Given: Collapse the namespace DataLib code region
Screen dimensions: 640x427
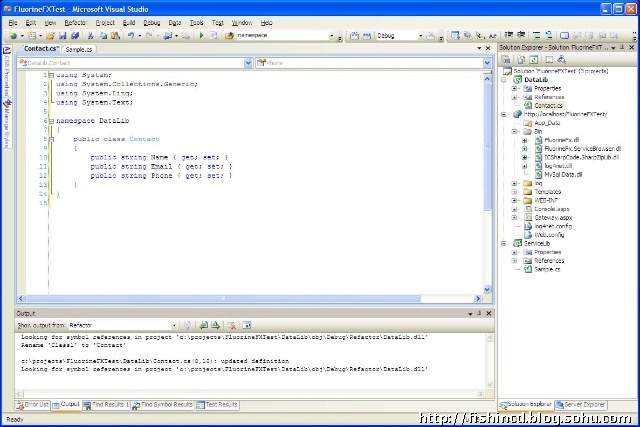Looking at the screenshot, I should 51,121.
